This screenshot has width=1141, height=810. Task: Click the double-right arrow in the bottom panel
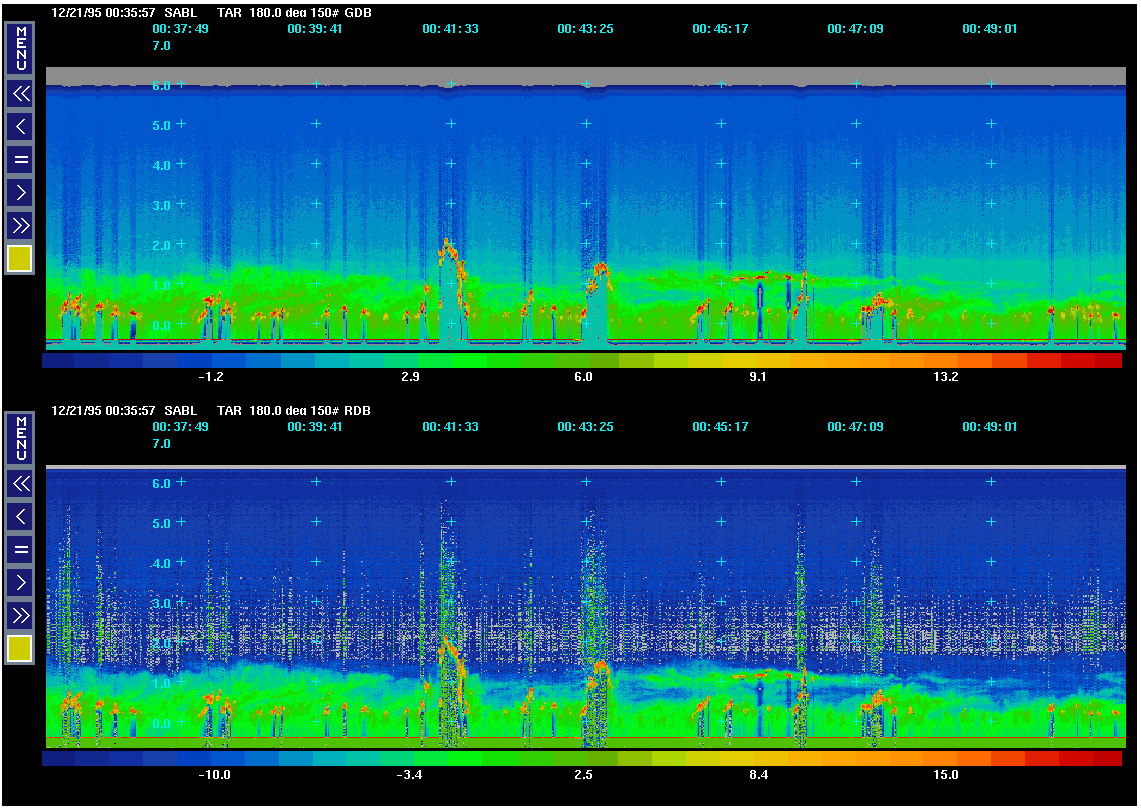tap(20, 614)
